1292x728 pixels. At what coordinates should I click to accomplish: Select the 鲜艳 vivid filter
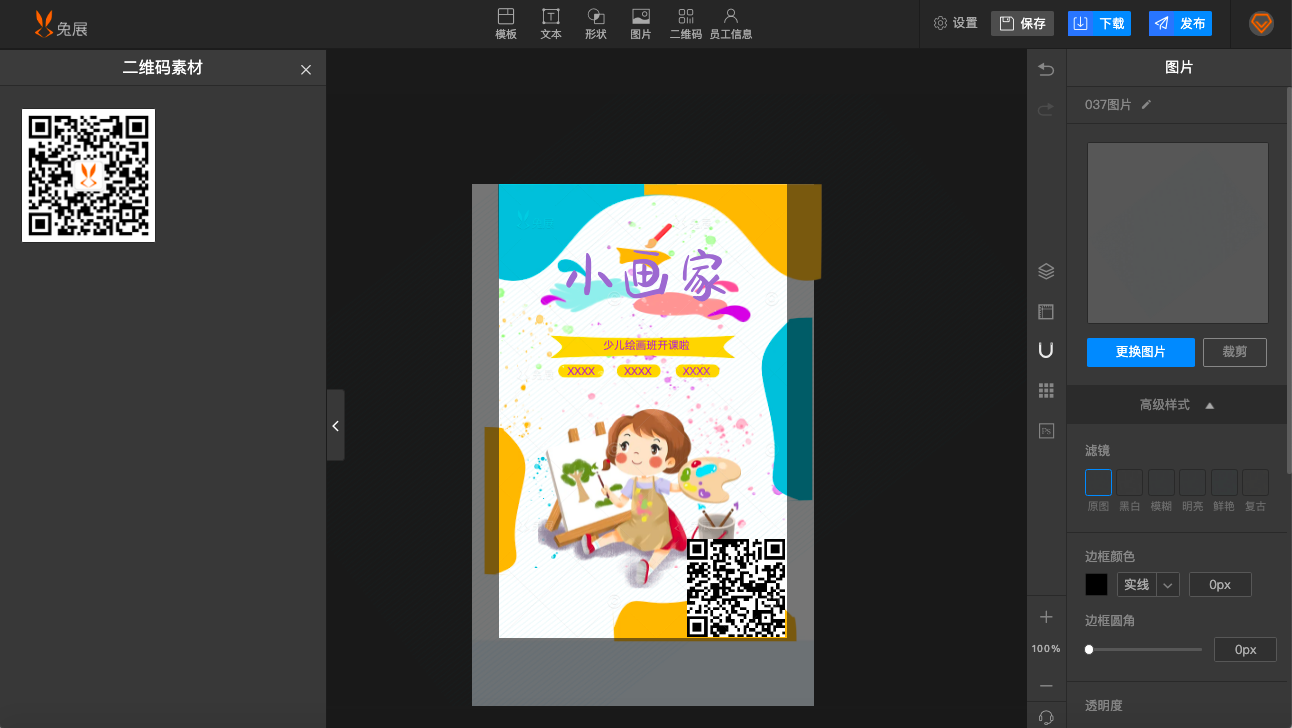pyautogui.click(x=1224, y=483)
